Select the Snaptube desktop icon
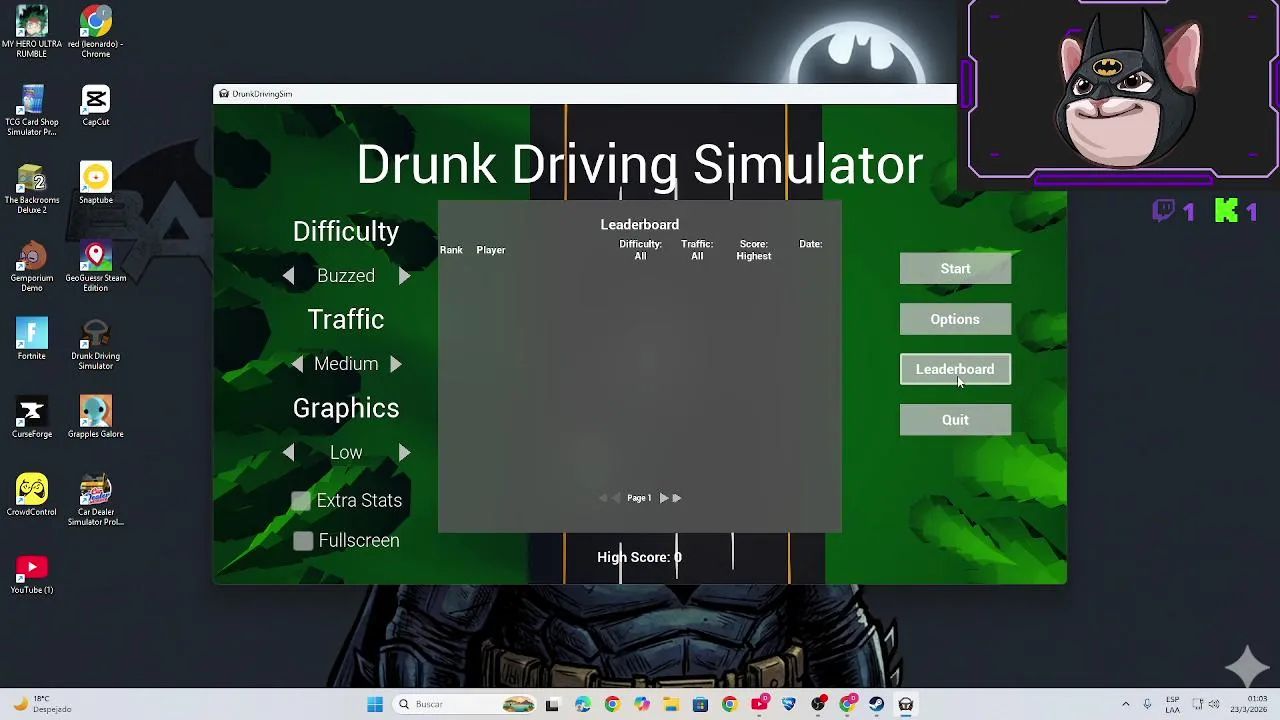 click(96, 184)
